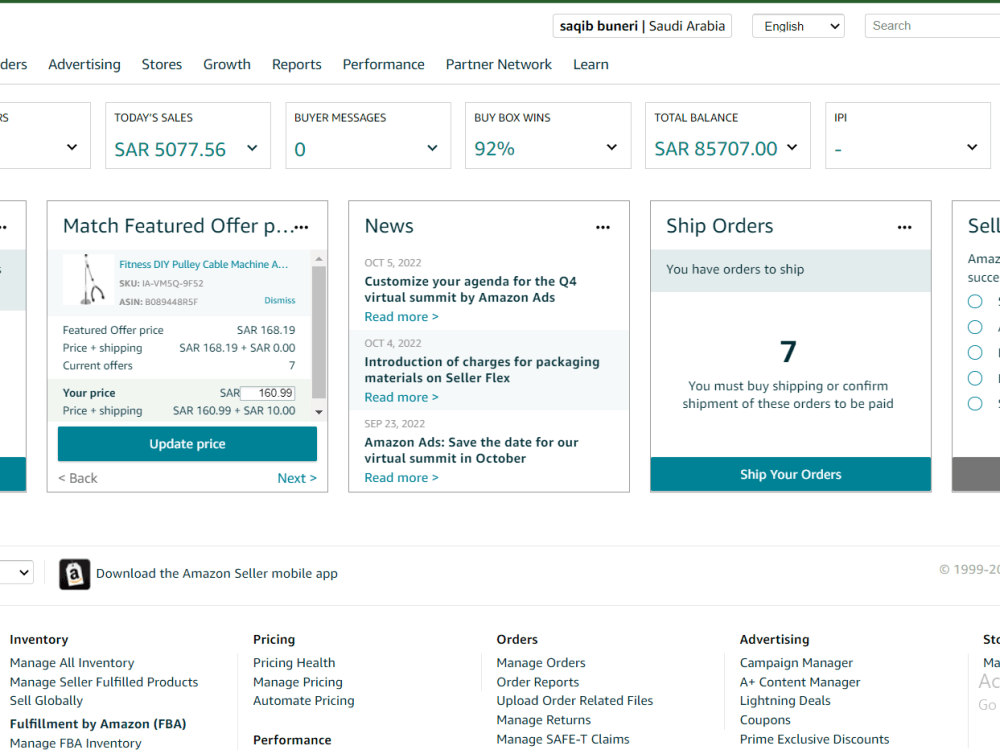Click the Featured Offer card scrollbar thumb
The height and width of the screenshot is (750, 1000).
pos(319,332)
